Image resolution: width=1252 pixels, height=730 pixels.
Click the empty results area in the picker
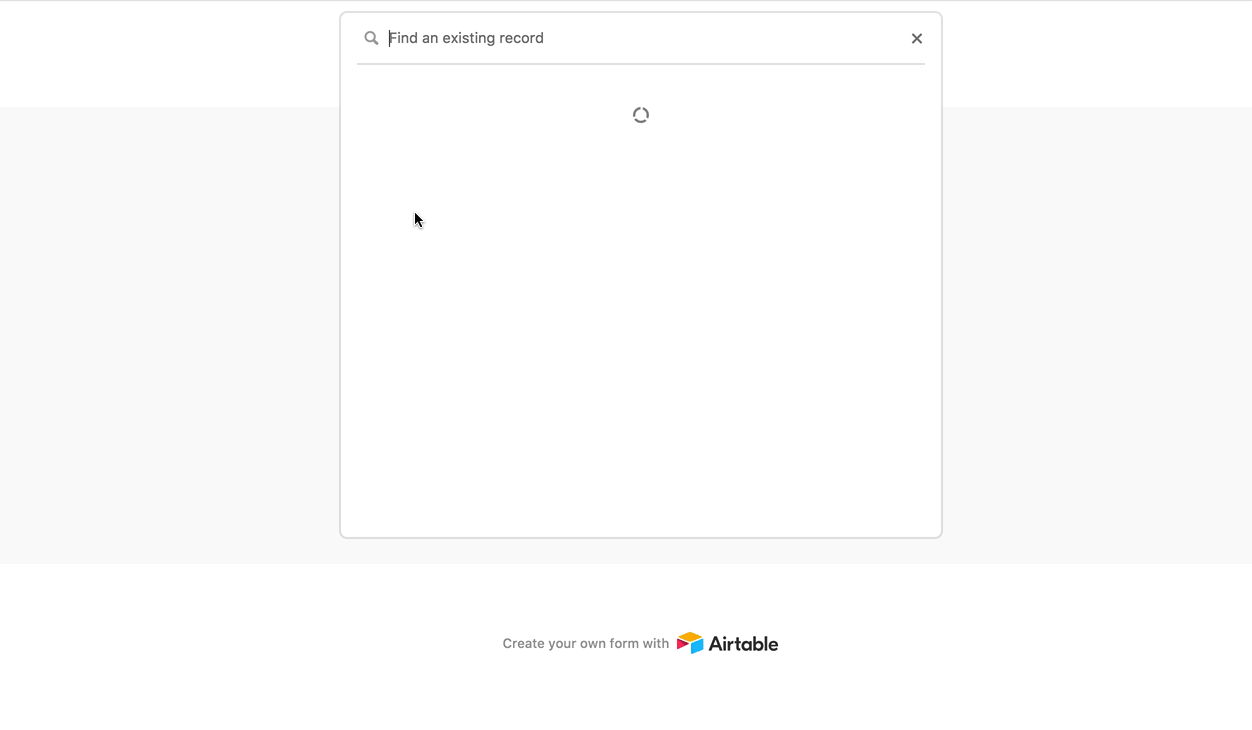pyautogui.click(x=640, y=300)
